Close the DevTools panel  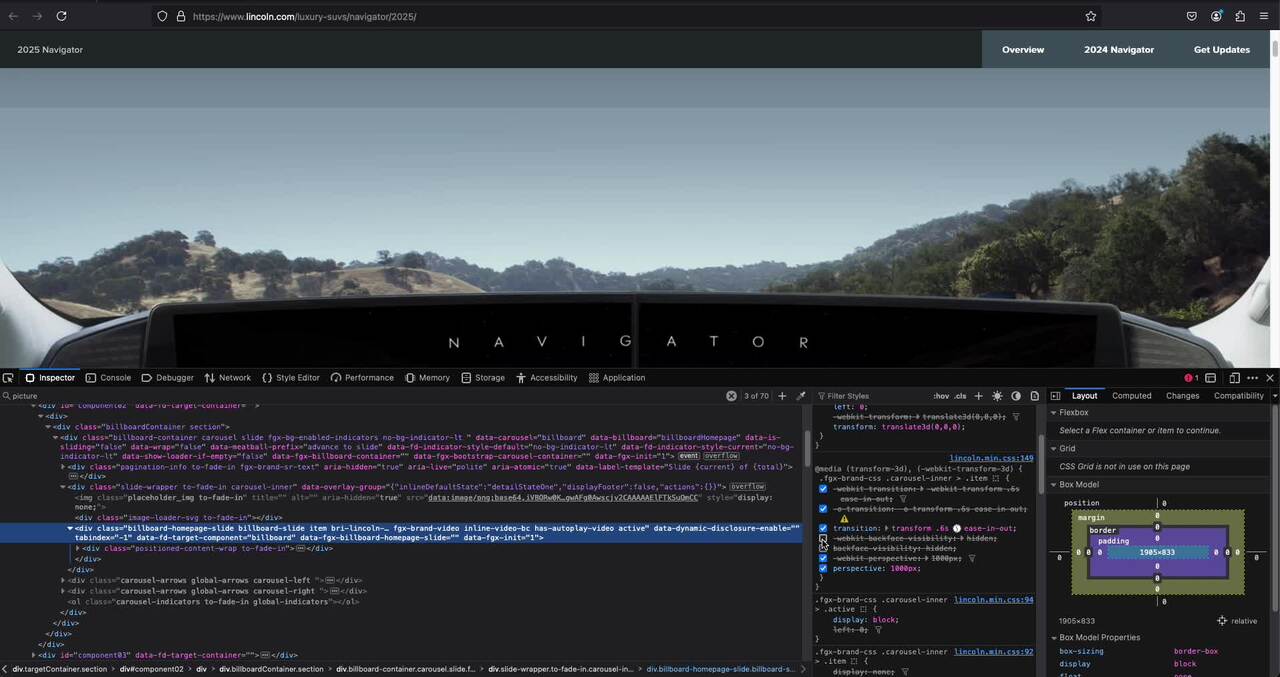click(1270, 378)
